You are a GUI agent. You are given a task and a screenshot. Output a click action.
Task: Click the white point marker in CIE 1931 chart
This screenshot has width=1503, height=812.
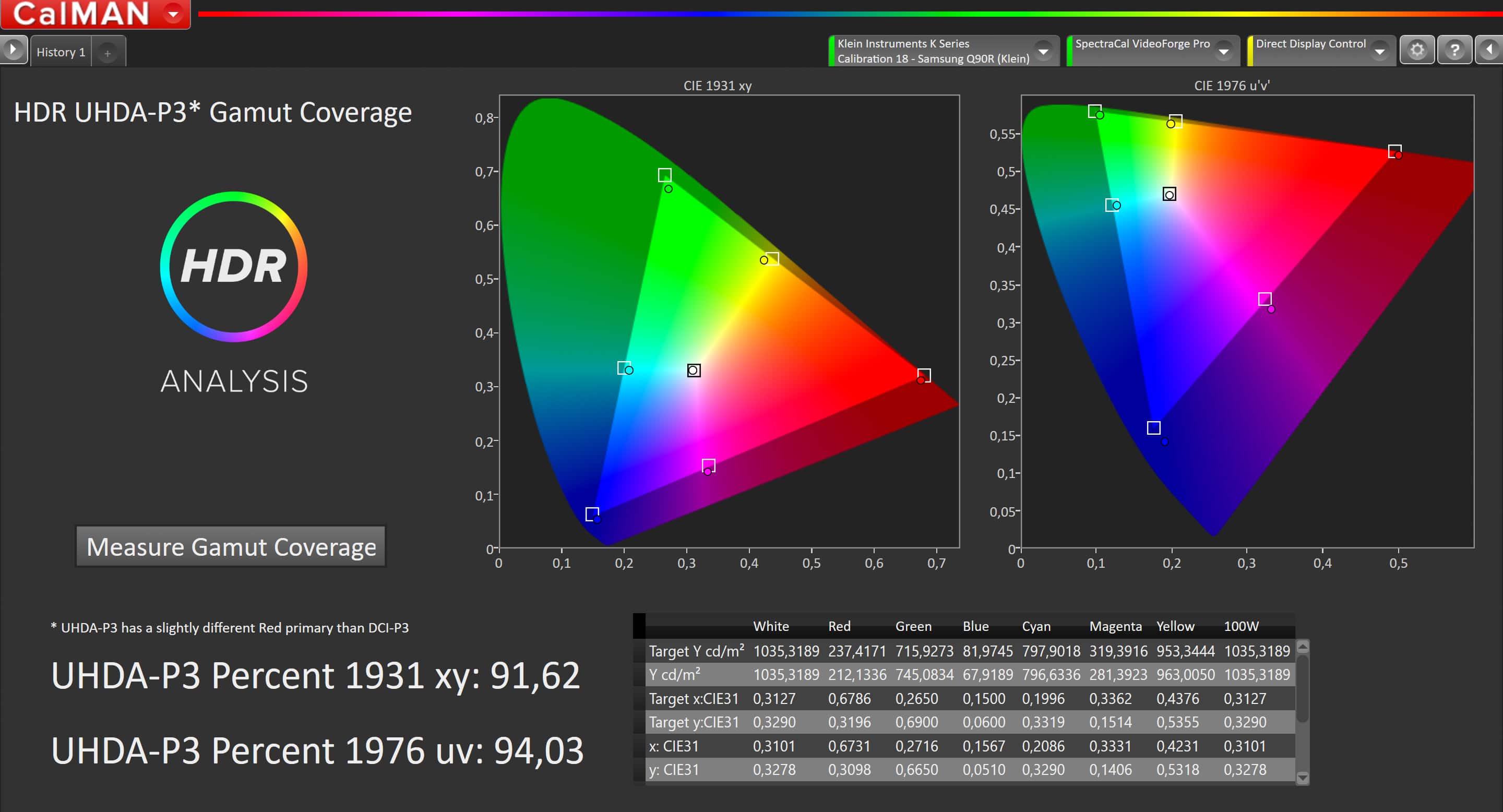tap(694, 371)
